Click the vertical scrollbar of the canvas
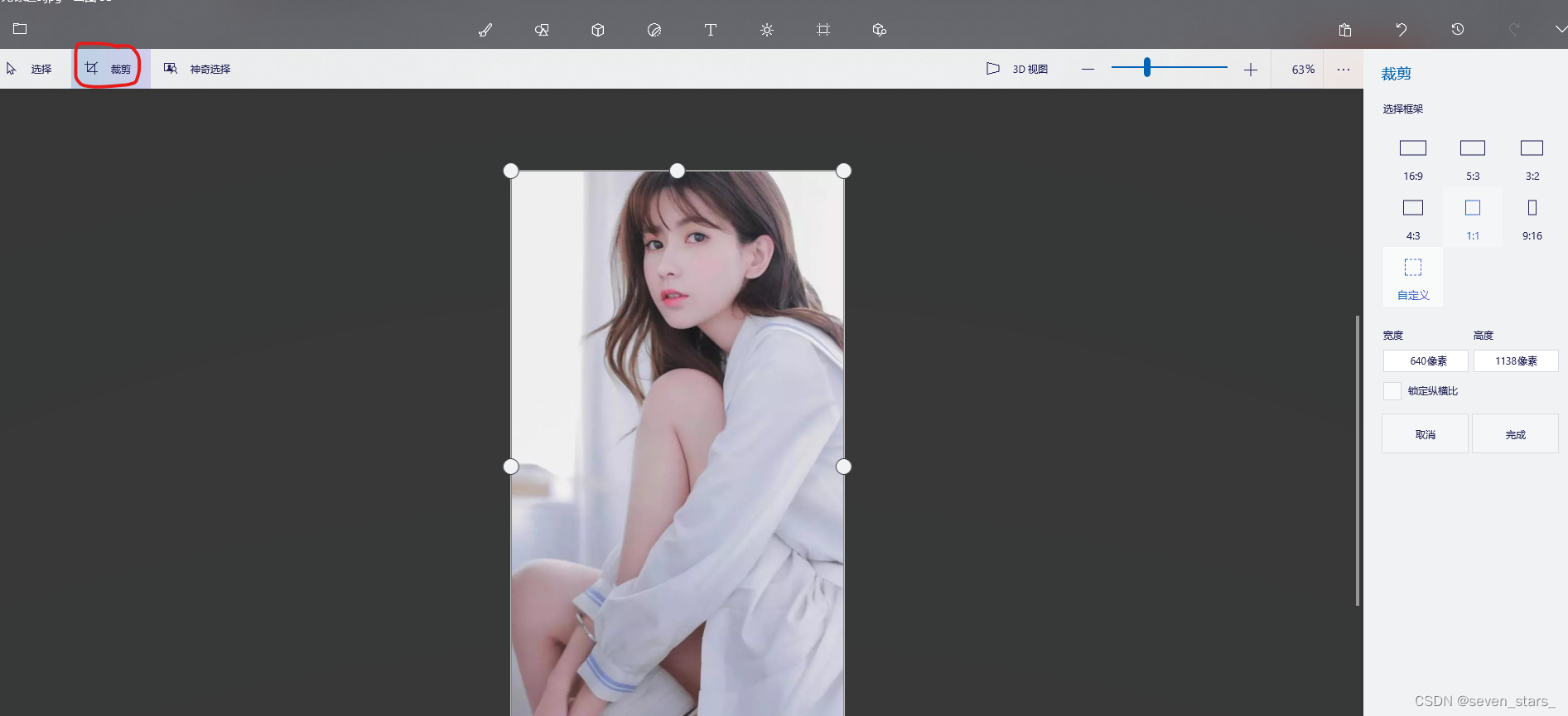This screenshot has height=716, width=1568. tap(1358, 460)
